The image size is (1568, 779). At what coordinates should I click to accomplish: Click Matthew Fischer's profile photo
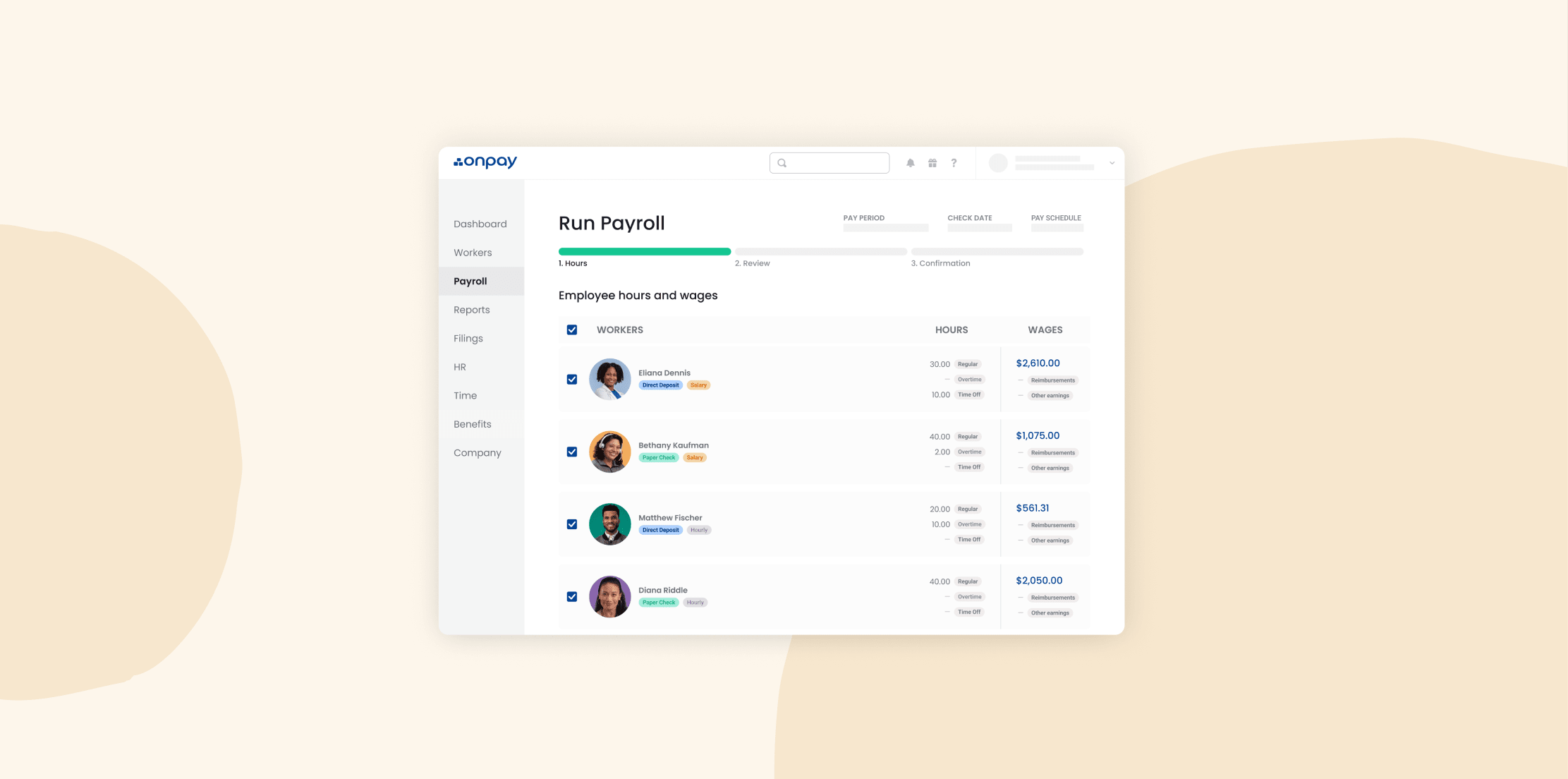click(x=609, y=524)
